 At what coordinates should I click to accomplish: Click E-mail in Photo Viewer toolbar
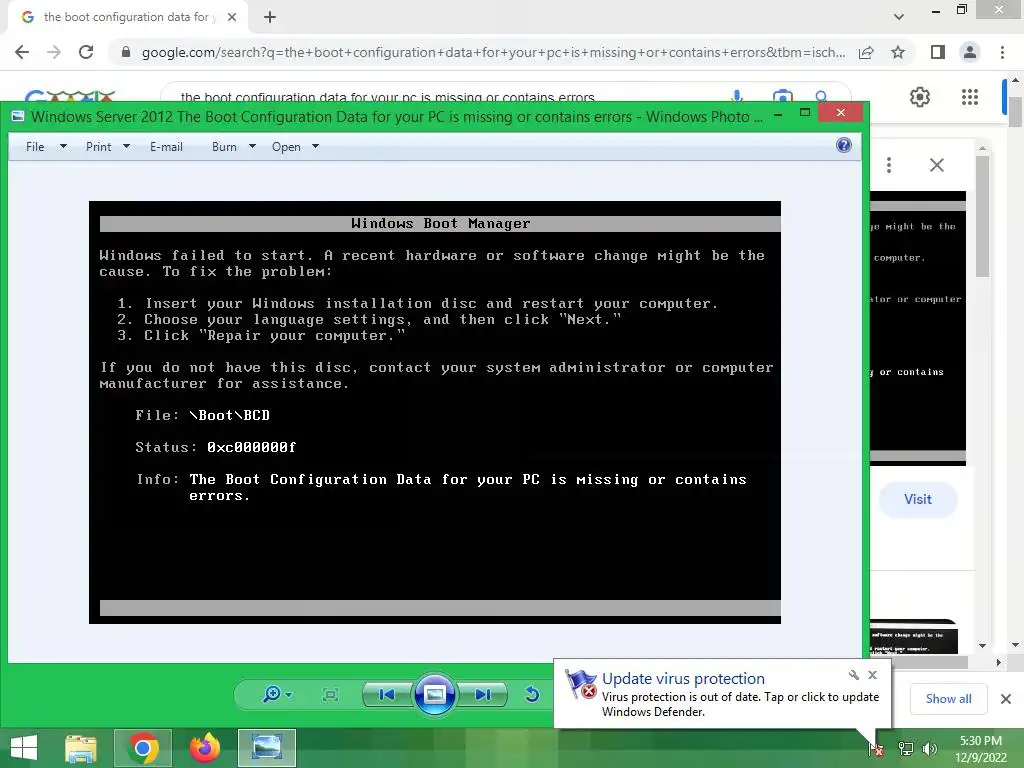click(x=166, y=147)
